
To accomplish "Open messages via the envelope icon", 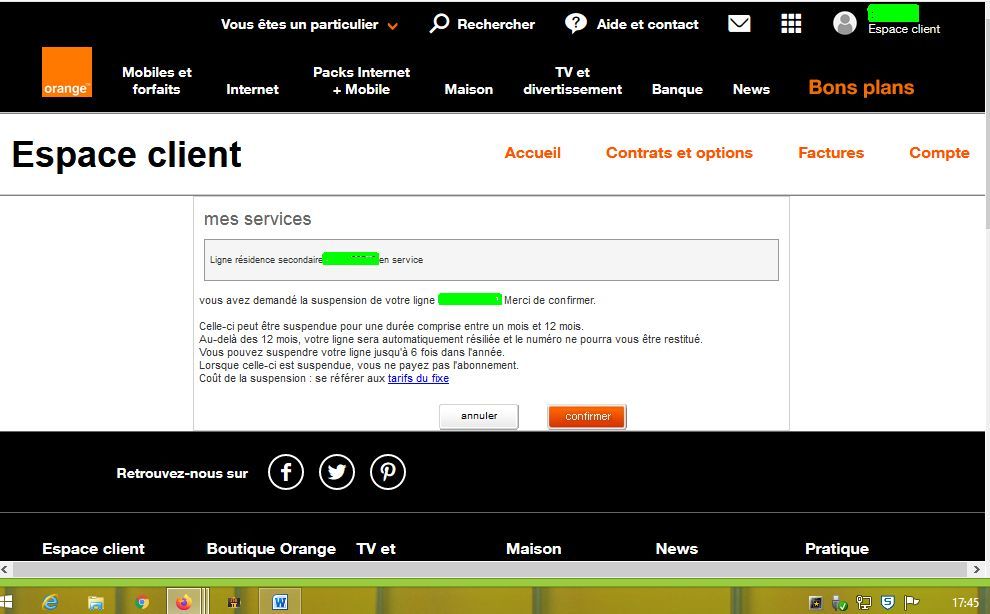I will [739, 22].
